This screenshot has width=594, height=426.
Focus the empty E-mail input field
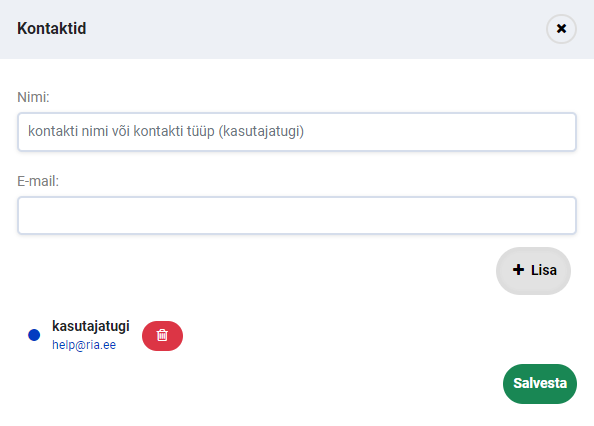297,215
